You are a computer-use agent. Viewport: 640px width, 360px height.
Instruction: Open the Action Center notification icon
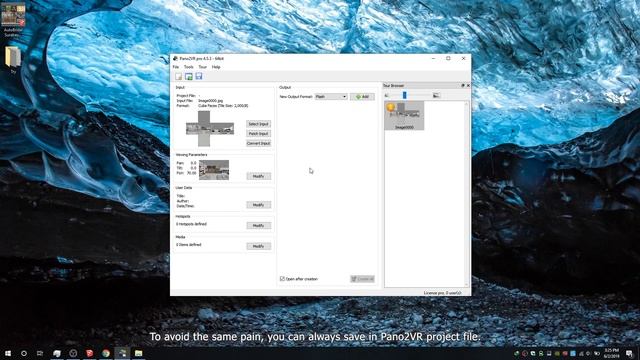629,353
